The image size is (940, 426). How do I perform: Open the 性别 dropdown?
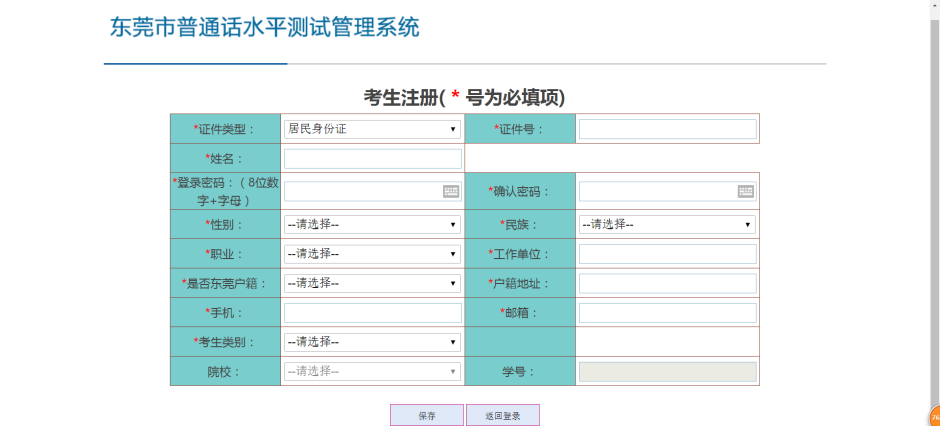(x=372, y=225)
